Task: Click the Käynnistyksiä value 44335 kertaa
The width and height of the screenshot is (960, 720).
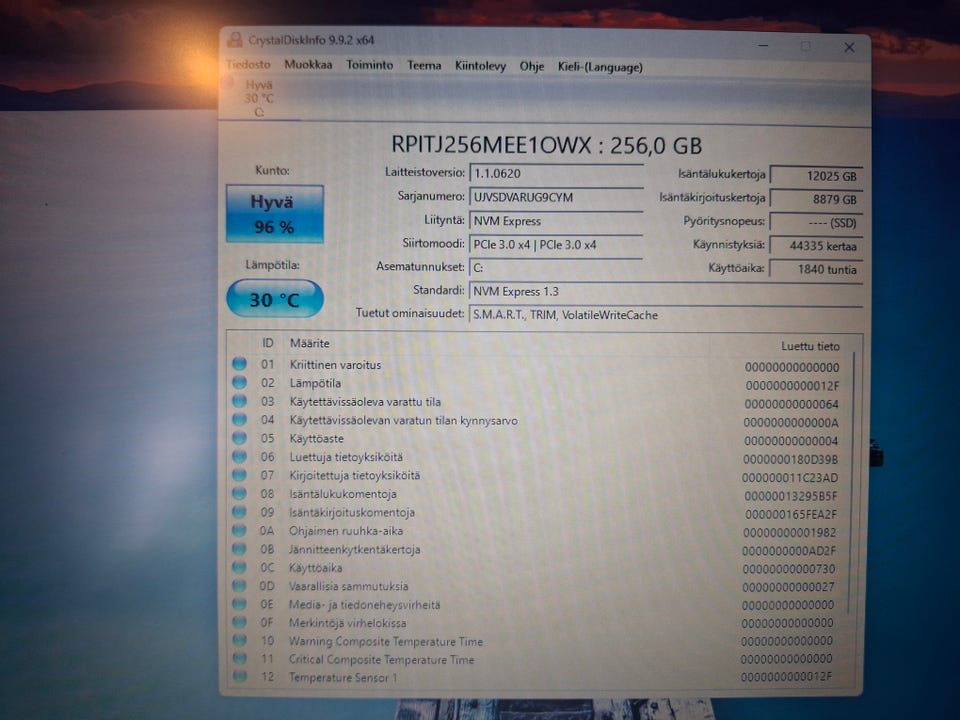Action: (x=816, y=246)
